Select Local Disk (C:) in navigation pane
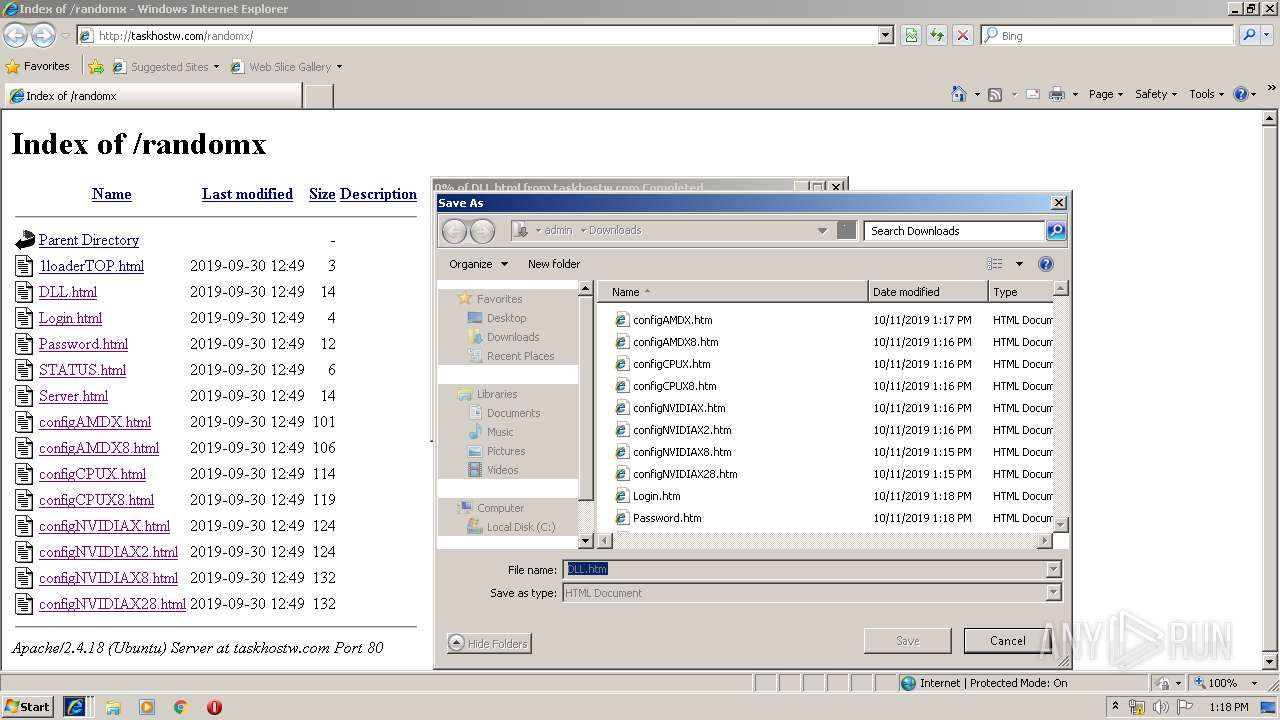This screenshot has width=1280, height=720. (x=521, y=527)
